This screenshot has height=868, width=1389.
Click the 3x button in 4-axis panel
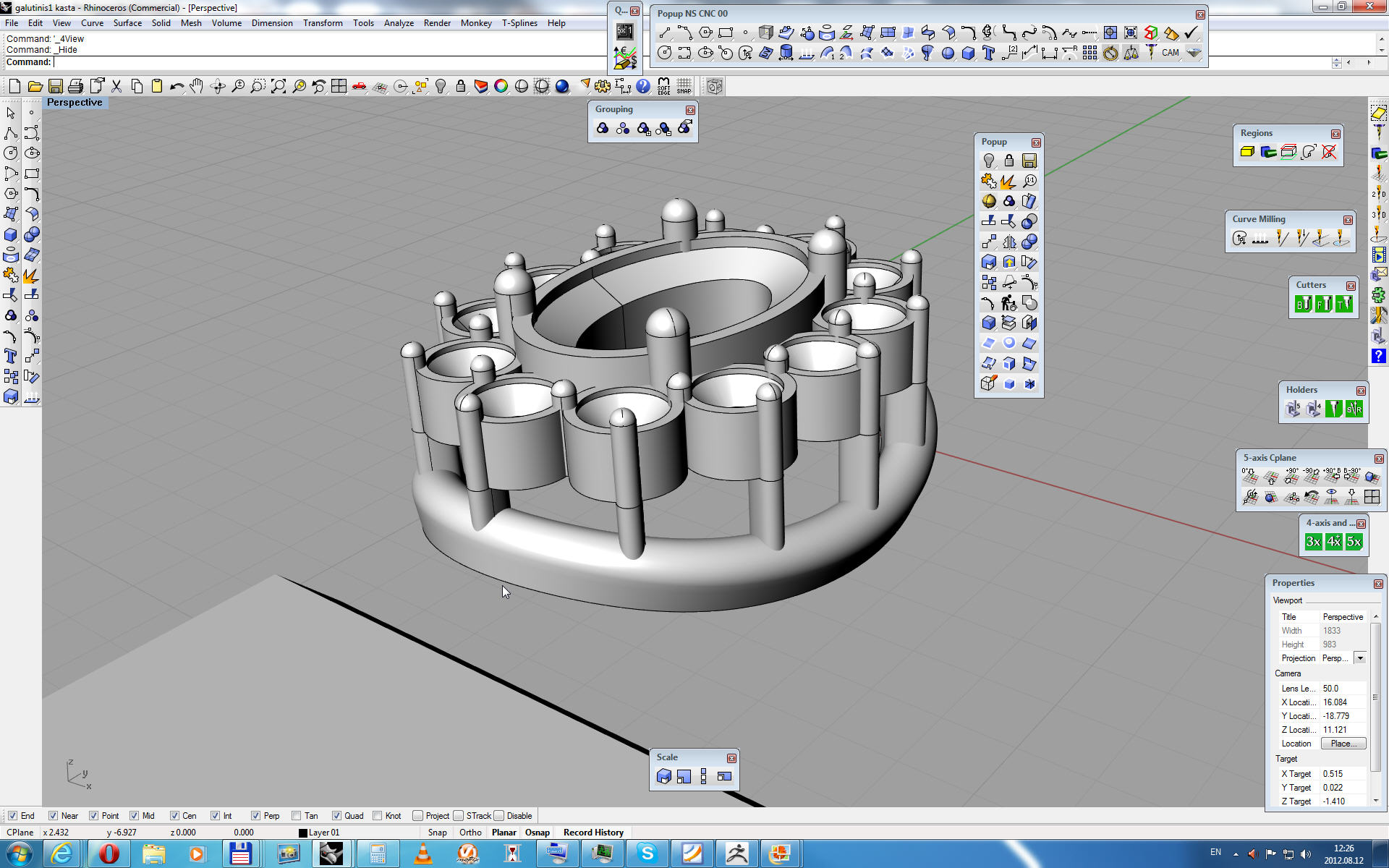1313,542
